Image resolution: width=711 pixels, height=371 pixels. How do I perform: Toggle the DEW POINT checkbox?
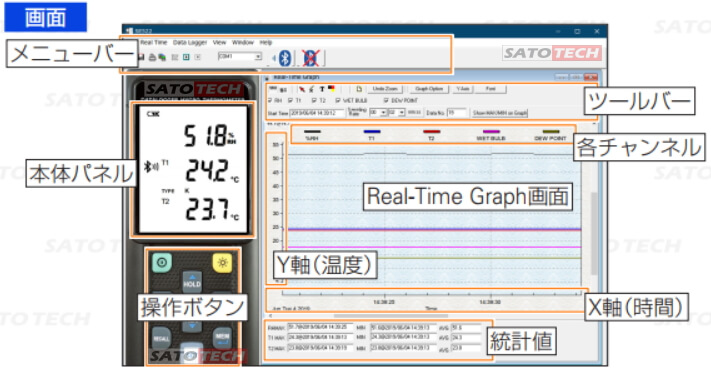[386, 100]
